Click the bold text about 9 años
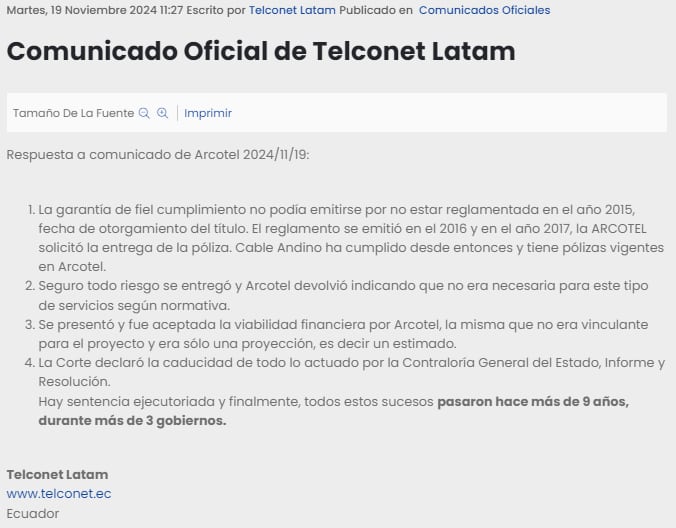Viewport: 676px width, 528px height. 533,402
